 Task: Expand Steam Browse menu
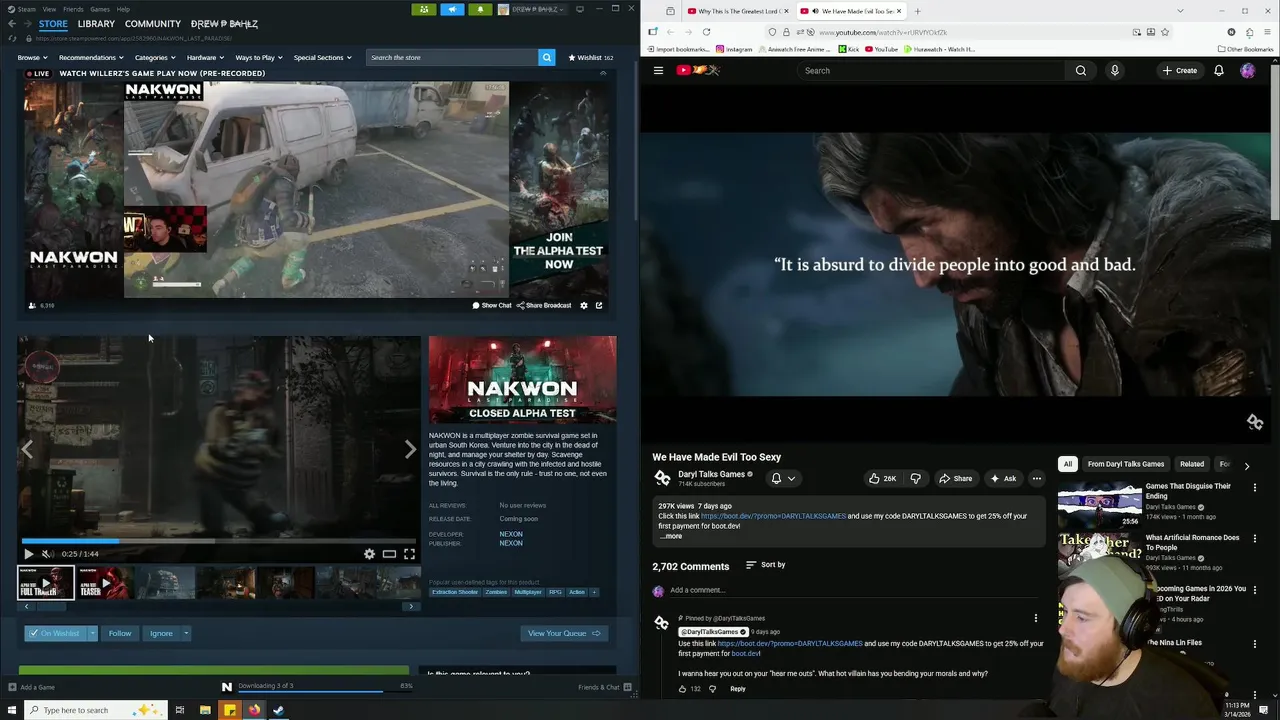pos(32,57)
